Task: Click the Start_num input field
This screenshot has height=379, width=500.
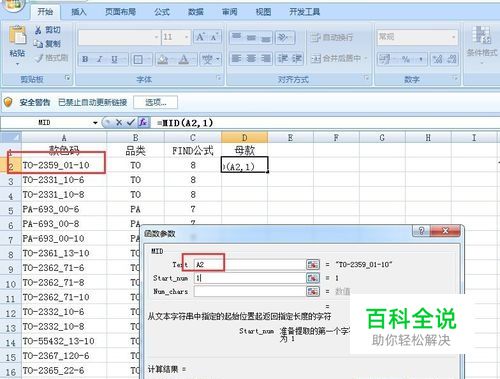Action: tap(249, 278)
